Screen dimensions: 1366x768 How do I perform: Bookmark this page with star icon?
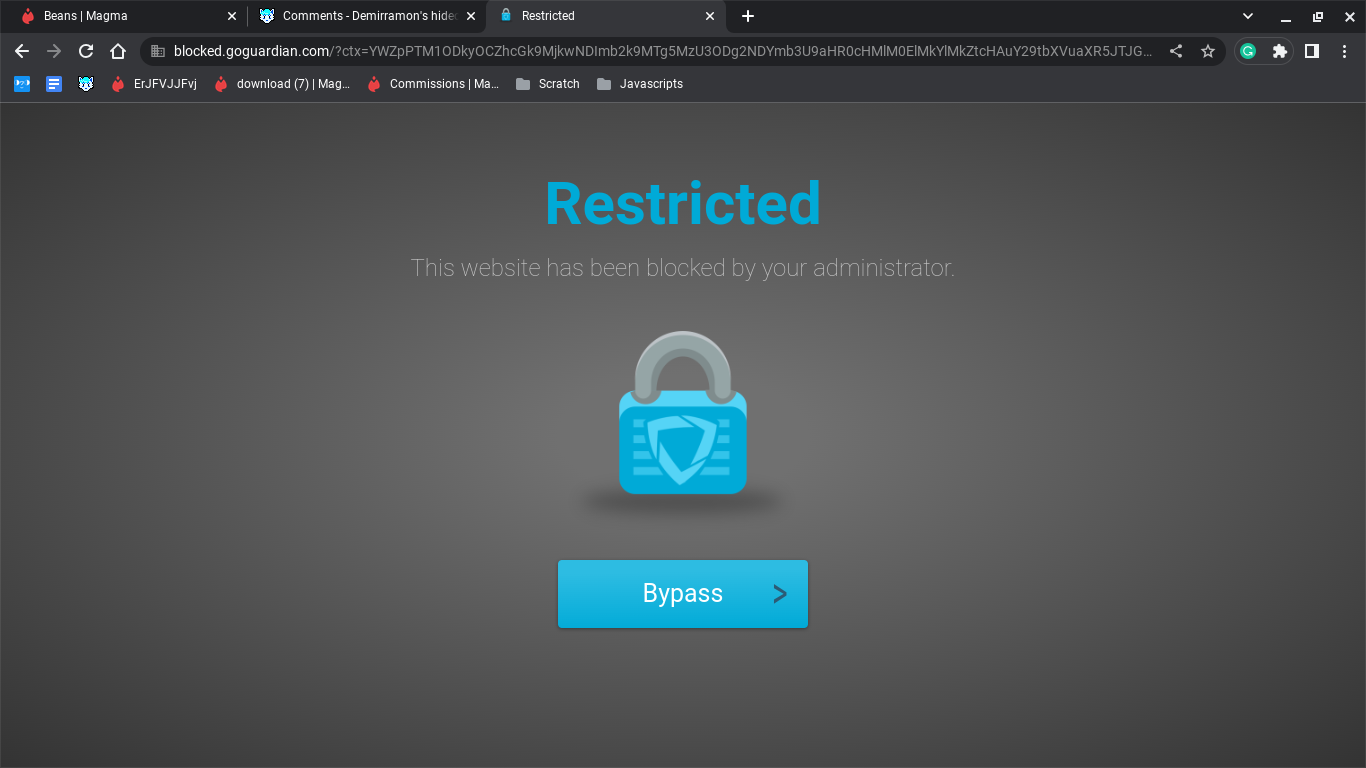click(1208, 51)
